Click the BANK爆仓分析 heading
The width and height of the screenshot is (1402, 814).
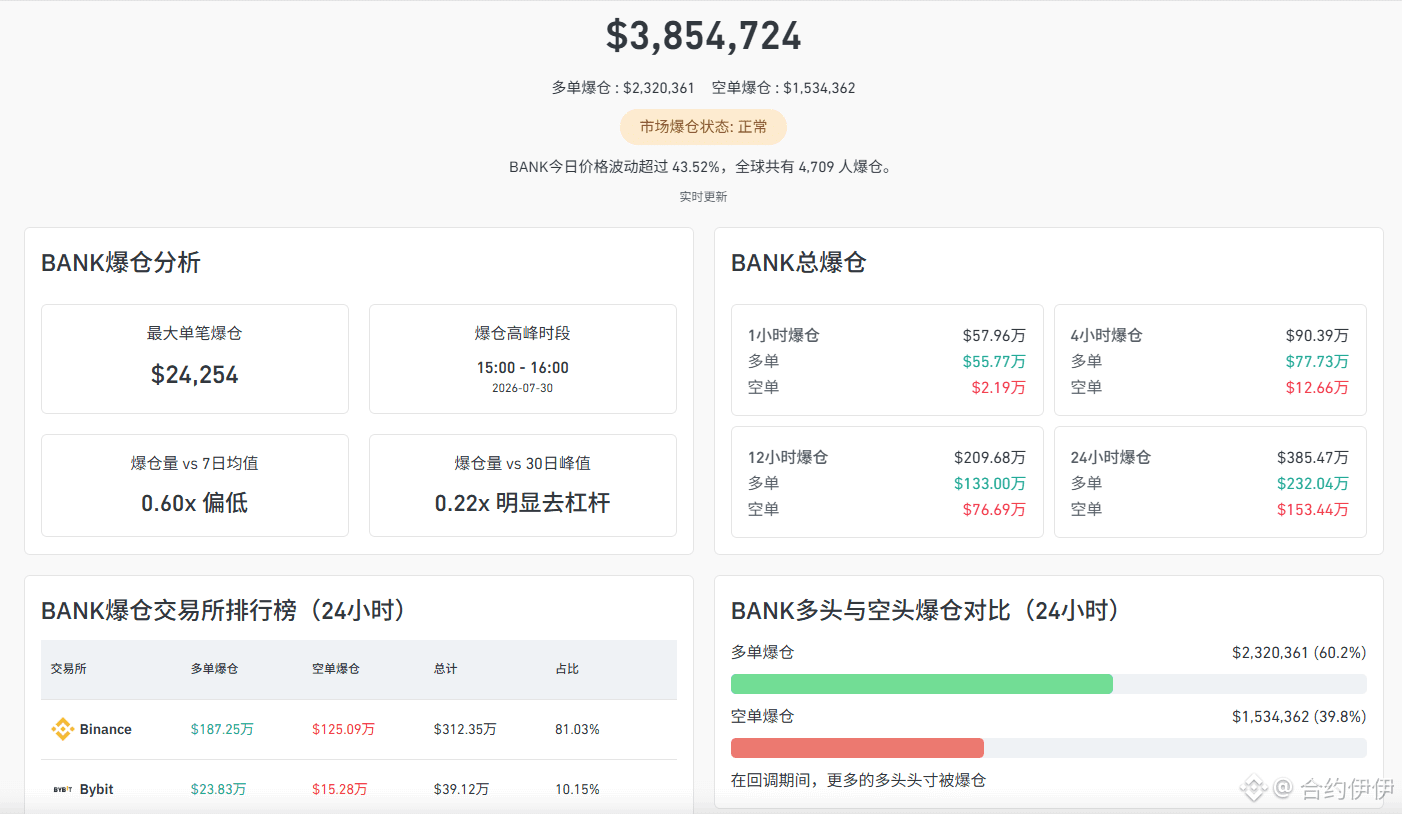(x=121, y=263)
